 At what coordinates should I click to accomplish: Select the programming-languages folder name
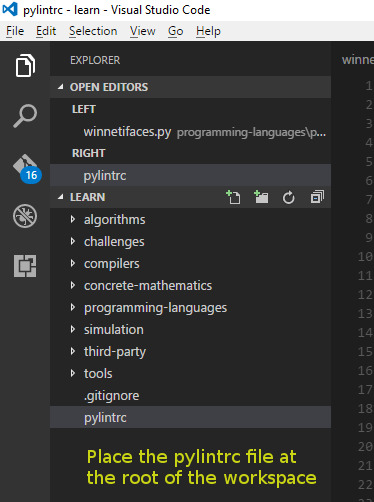tap(155, 308)
